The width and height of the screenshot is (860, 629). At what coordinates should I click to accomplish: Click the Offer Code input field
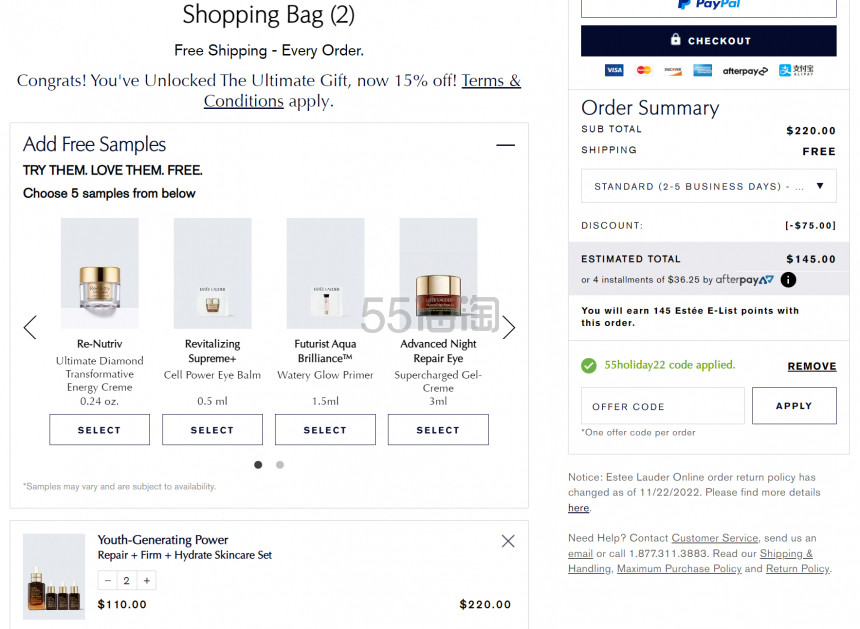point(663,406)
